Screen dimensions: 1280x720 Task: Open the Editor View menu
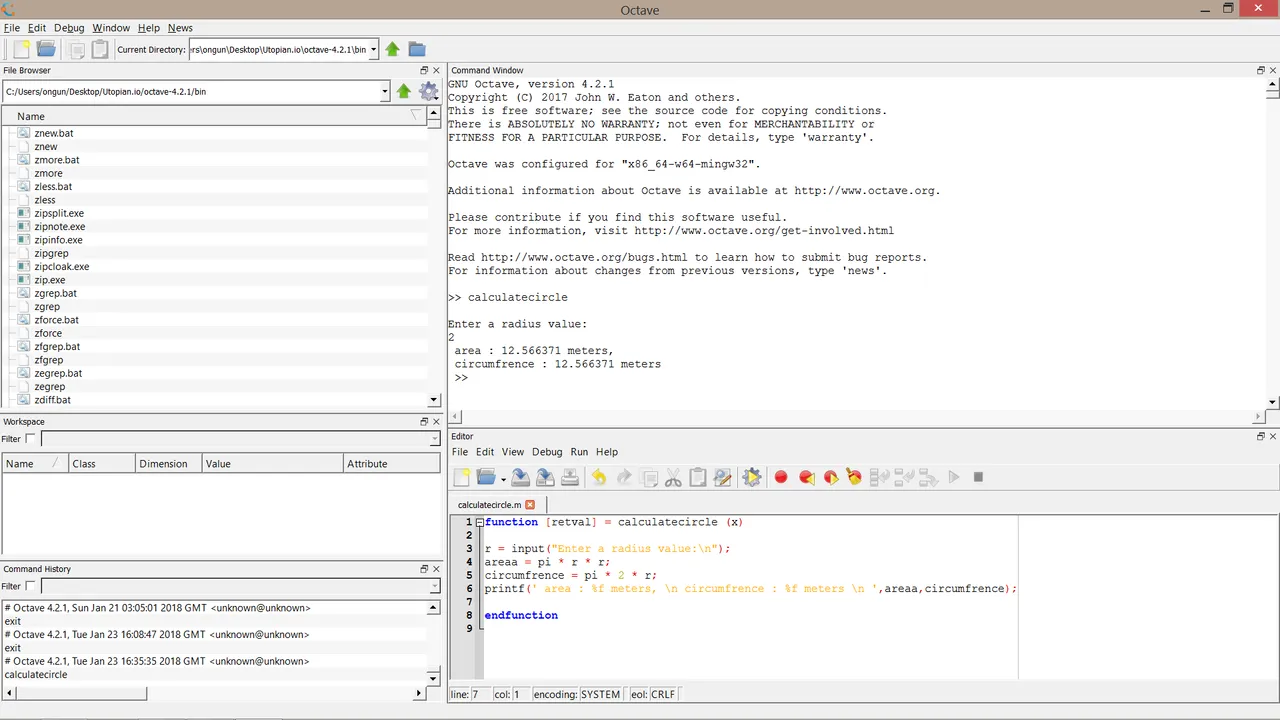513,452
